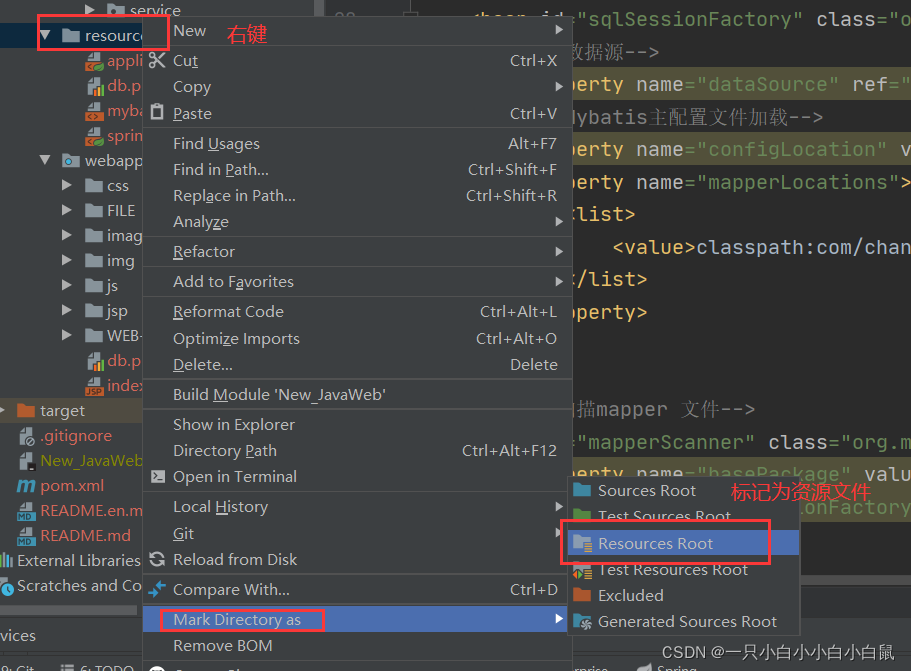Choose Remove BOM entry
Image resolution: width=911 pixels, height=671 pixels.
(357, 645)
